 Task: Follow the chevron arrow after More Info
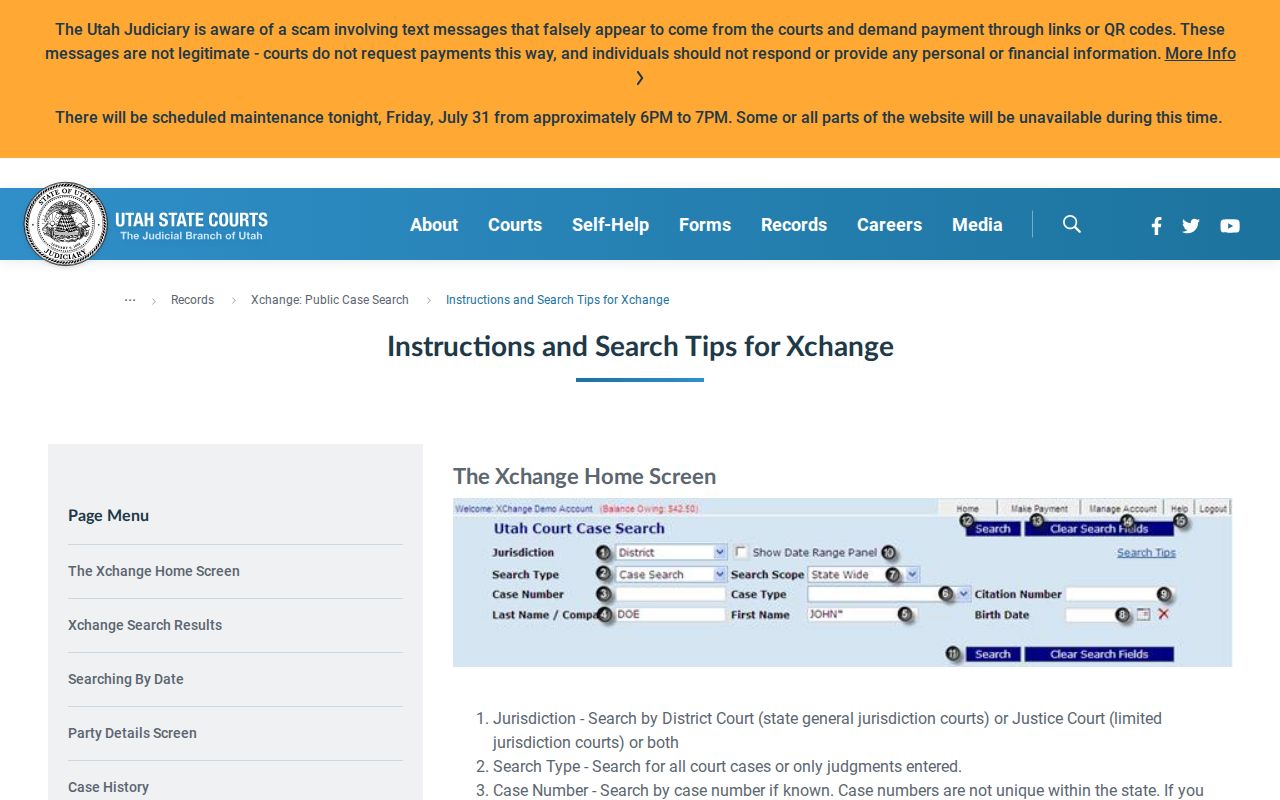tap(640, 78)
